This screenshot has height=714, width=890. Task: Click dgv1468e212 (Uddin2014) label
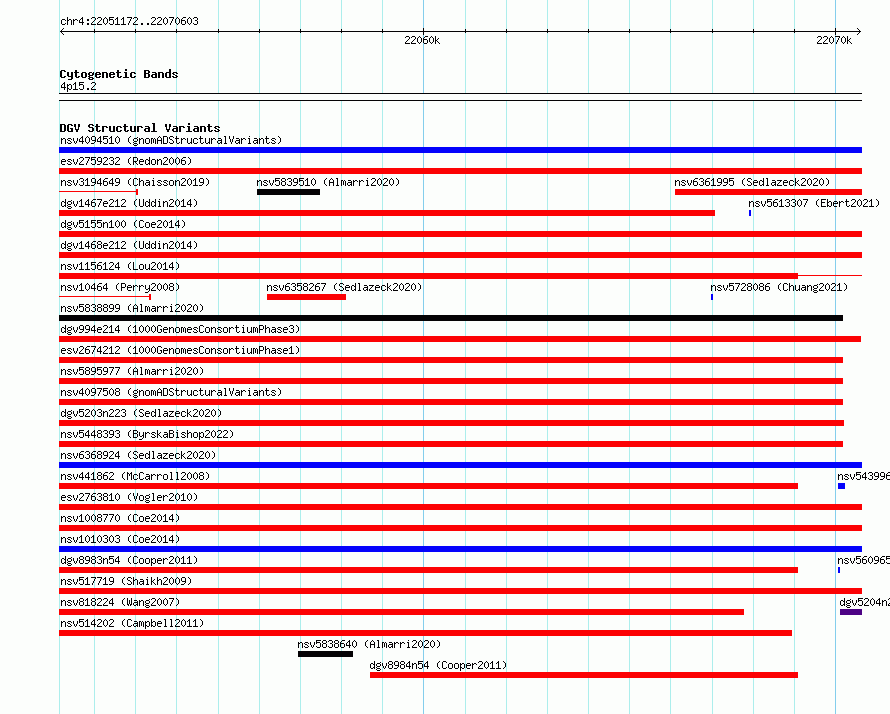click(x=129, y=245)
